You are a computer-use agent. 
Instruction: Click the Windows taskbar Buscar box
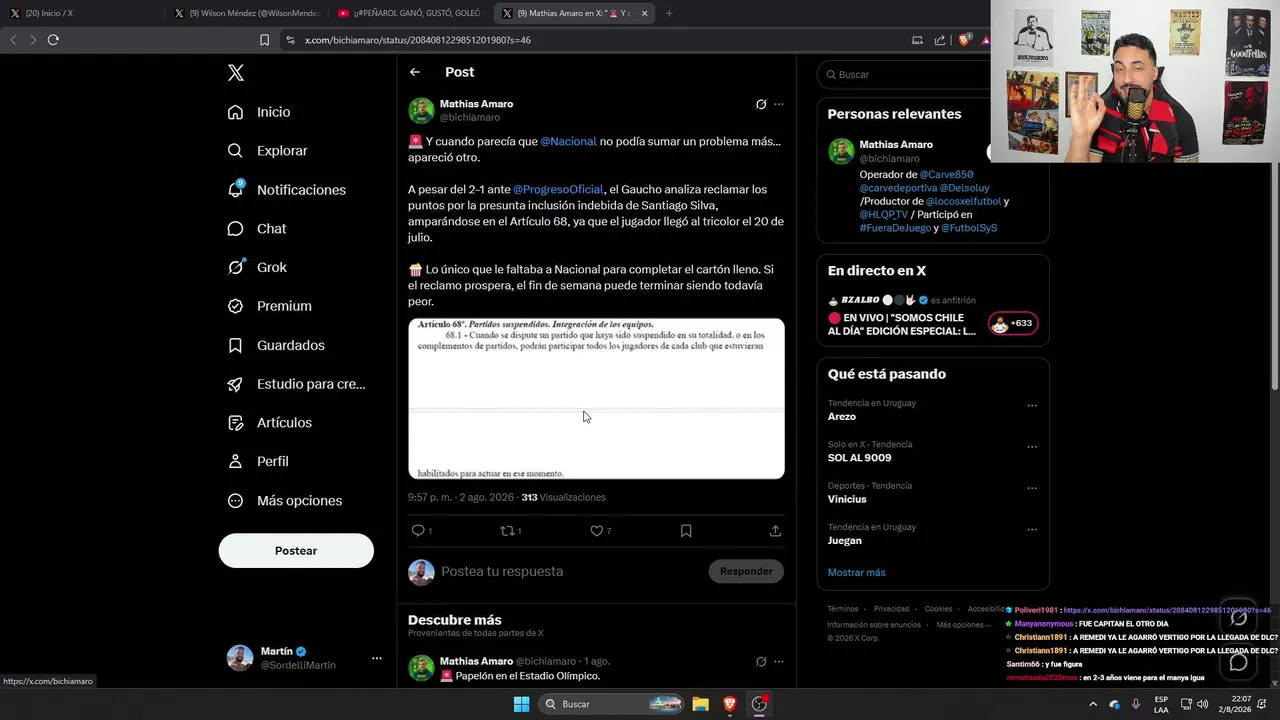pos(613,704)
